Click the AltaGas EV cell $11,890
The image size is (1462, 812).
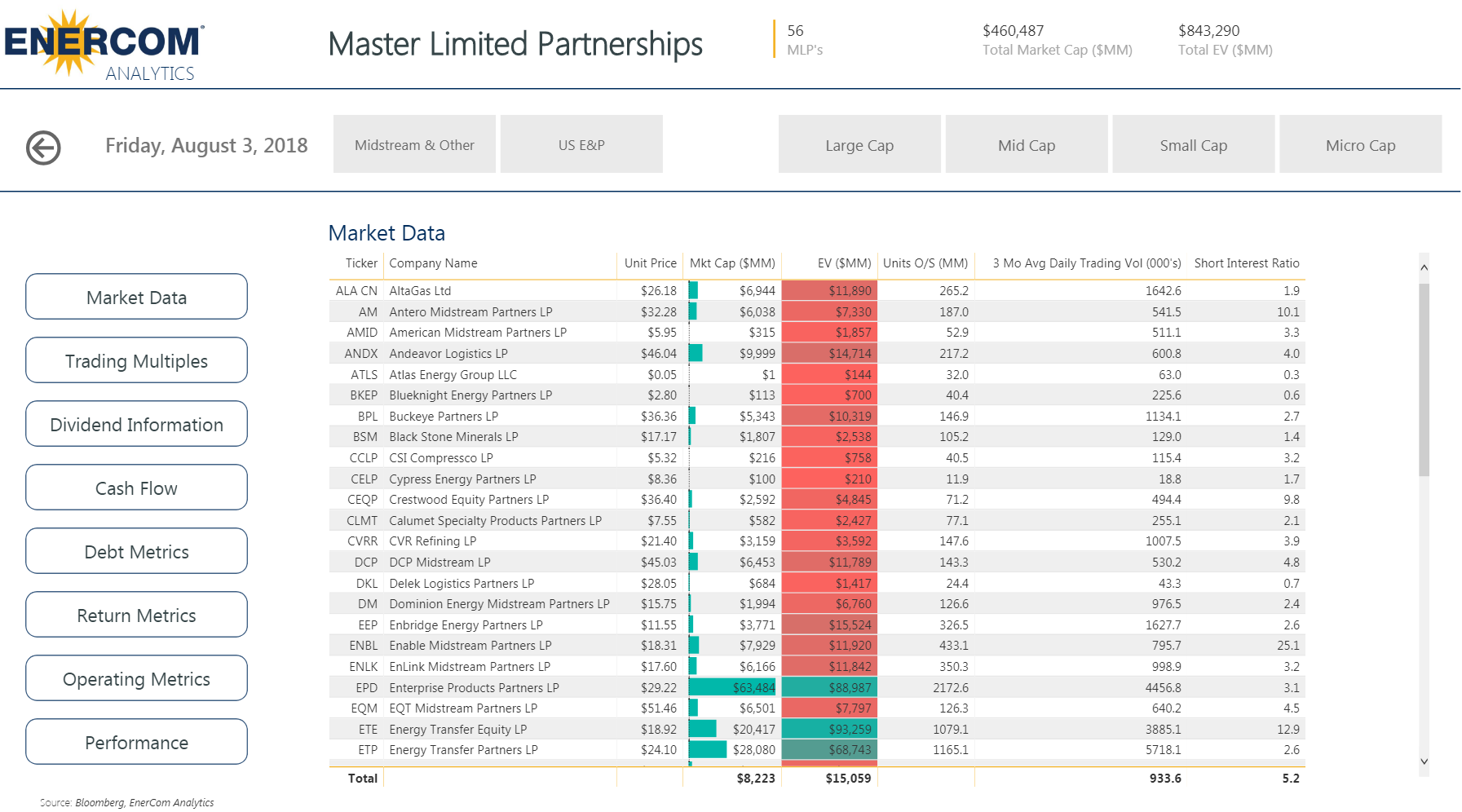tap(829, 290)
